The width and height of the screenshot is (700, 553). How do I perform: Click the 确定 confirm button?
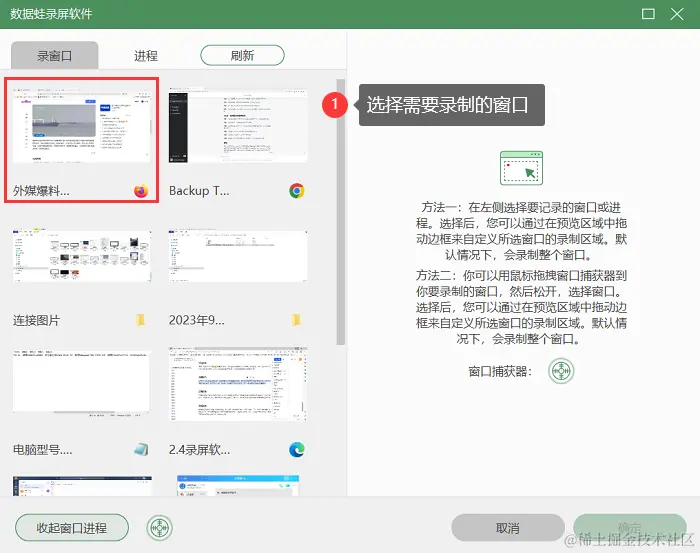coord(629,528)
